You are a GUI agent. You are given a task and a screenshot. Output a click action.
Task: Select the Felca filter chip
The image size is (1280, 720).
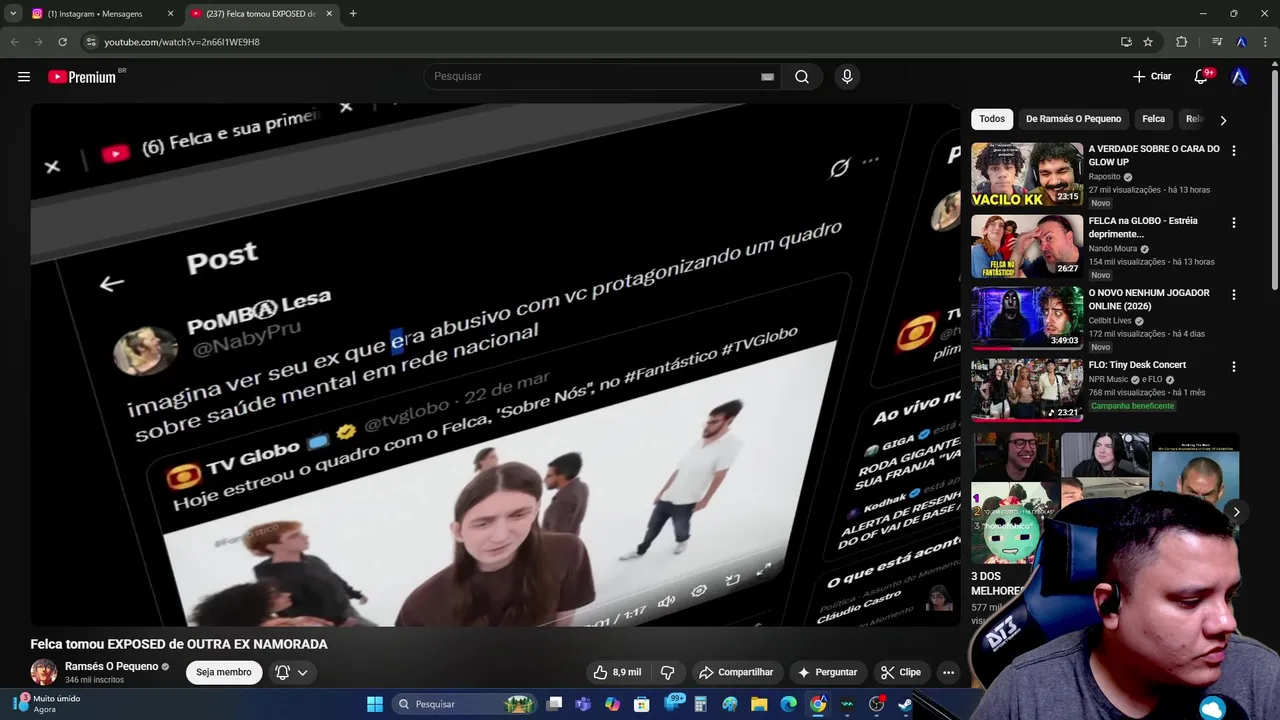[1153, 119]
